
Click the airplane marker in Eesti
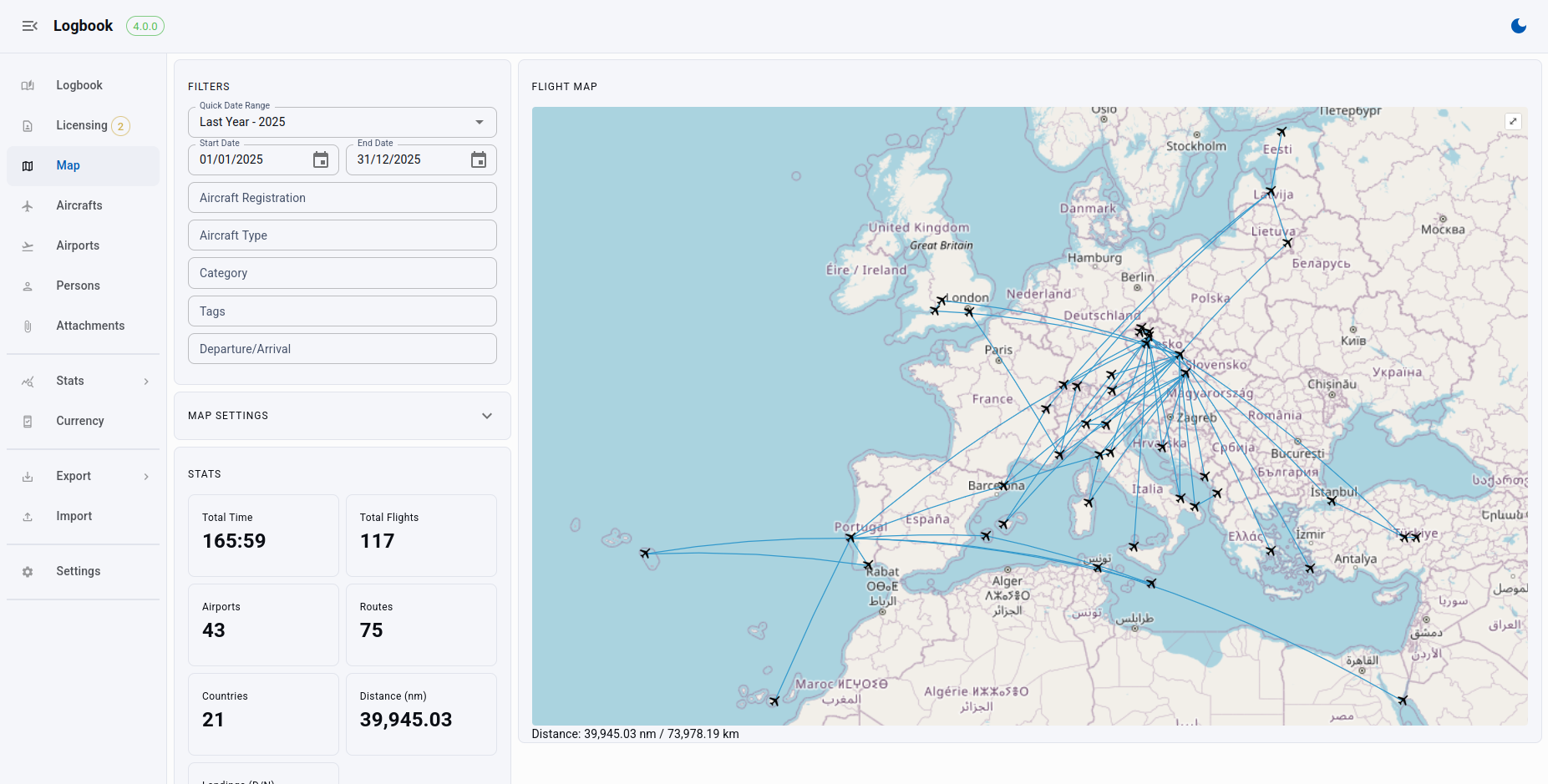1282,131
